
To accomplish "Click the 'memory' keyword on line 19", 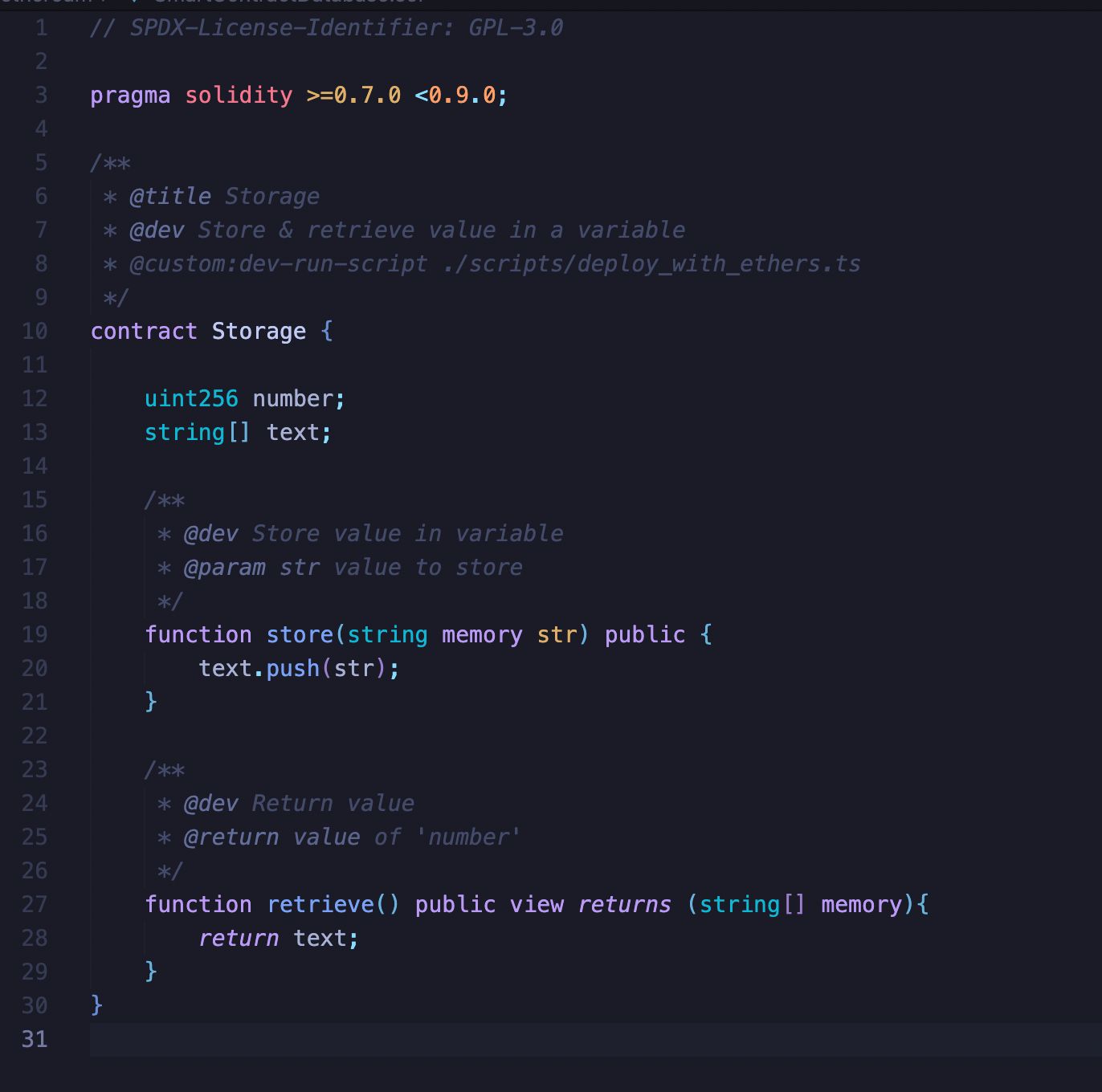I will coord(482,635).
